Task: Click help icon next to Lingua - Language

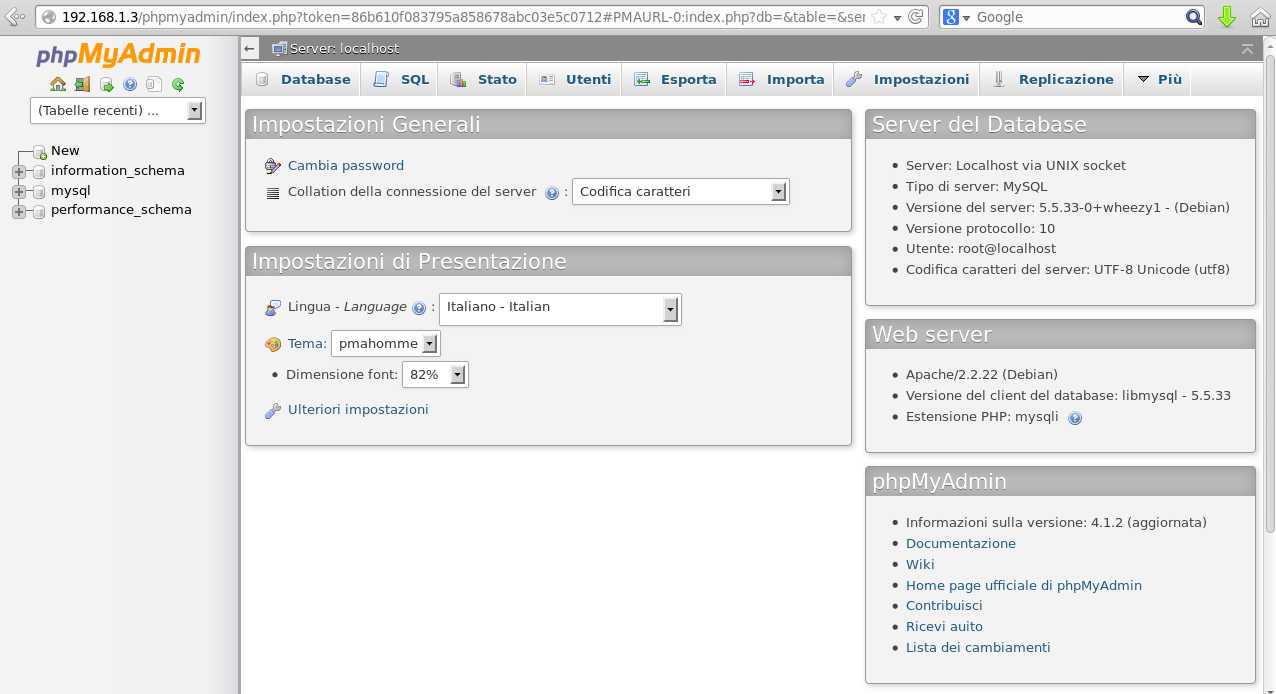Action: point(419,308)
